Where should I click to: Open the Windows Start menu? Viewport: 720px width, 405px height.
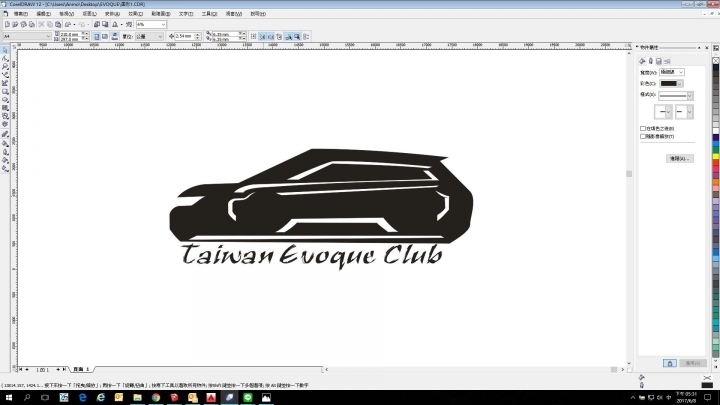pos(8,398)
